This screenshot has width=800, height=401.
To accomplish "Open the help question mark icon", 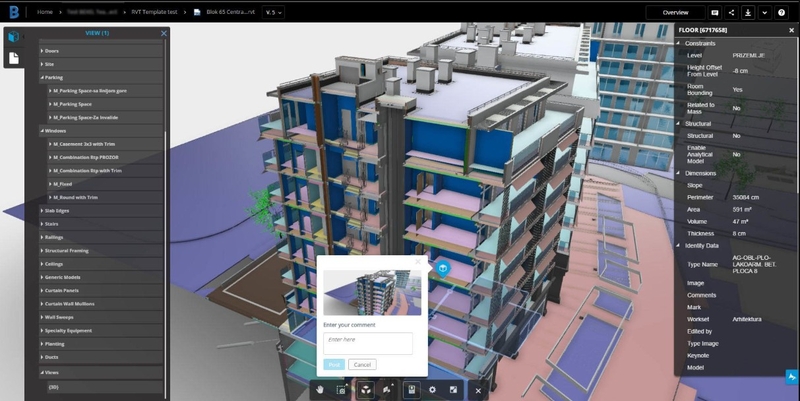I will coord(781,12).
